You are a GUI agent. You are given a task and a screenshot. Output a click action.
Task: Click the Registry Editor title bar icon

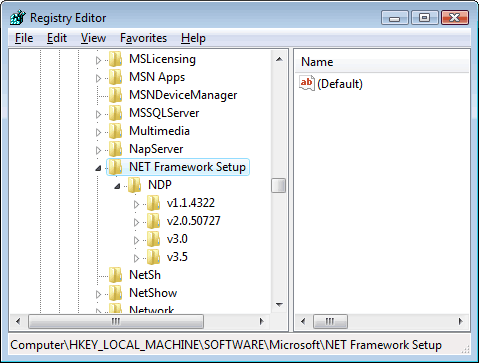tap(17, 18)
